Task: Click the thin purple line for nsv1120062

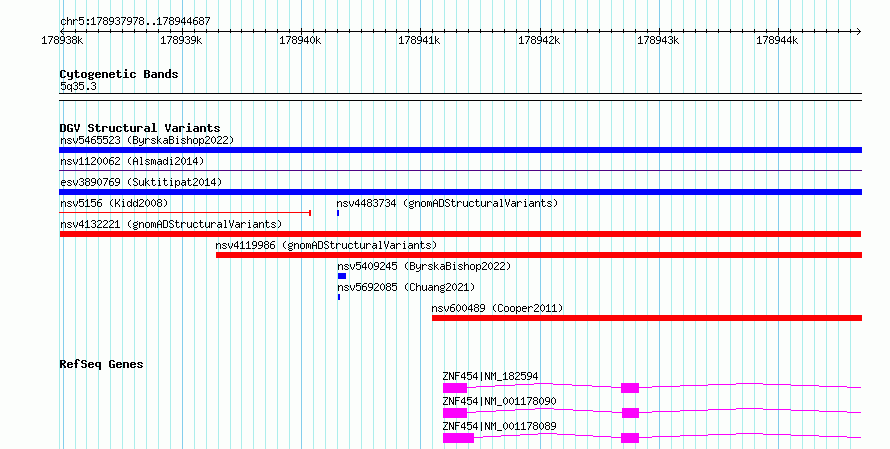Action: pyautogui.click(x=460, y=170)
